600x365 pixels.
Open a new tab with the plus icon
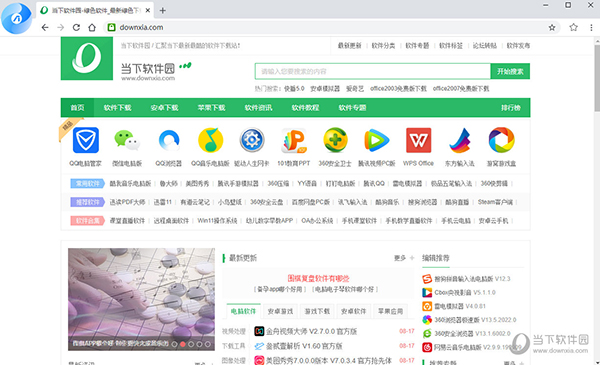click(x=163, y=10)
